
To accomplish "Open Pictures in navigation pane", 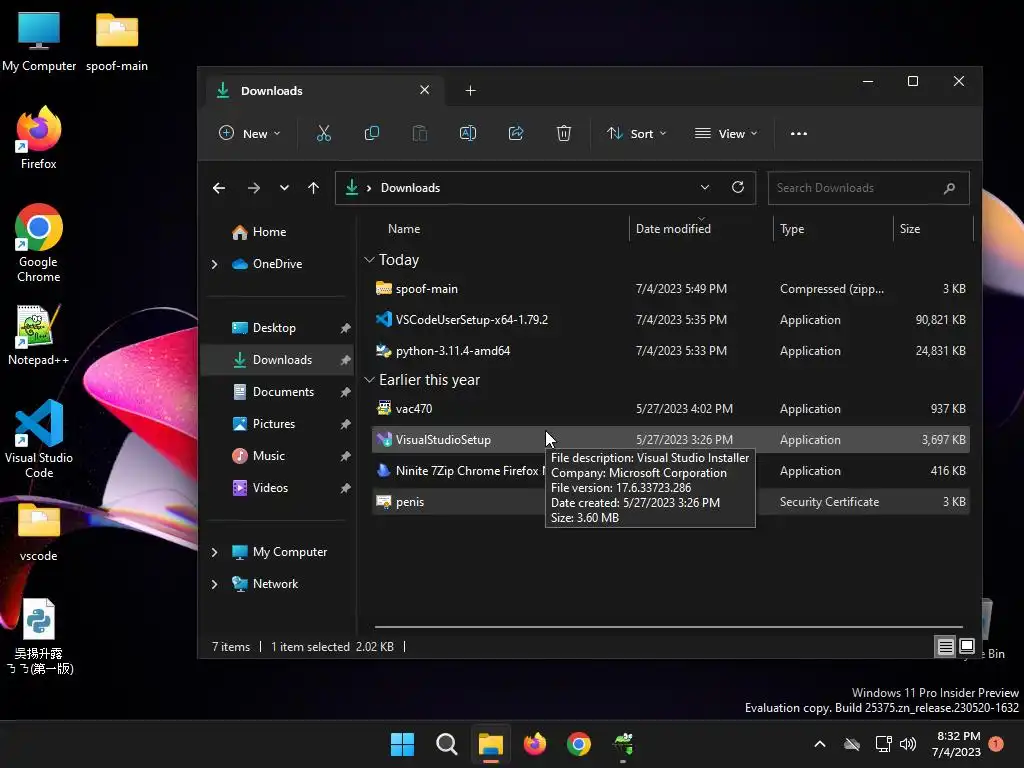I will (x=264, y=424).
